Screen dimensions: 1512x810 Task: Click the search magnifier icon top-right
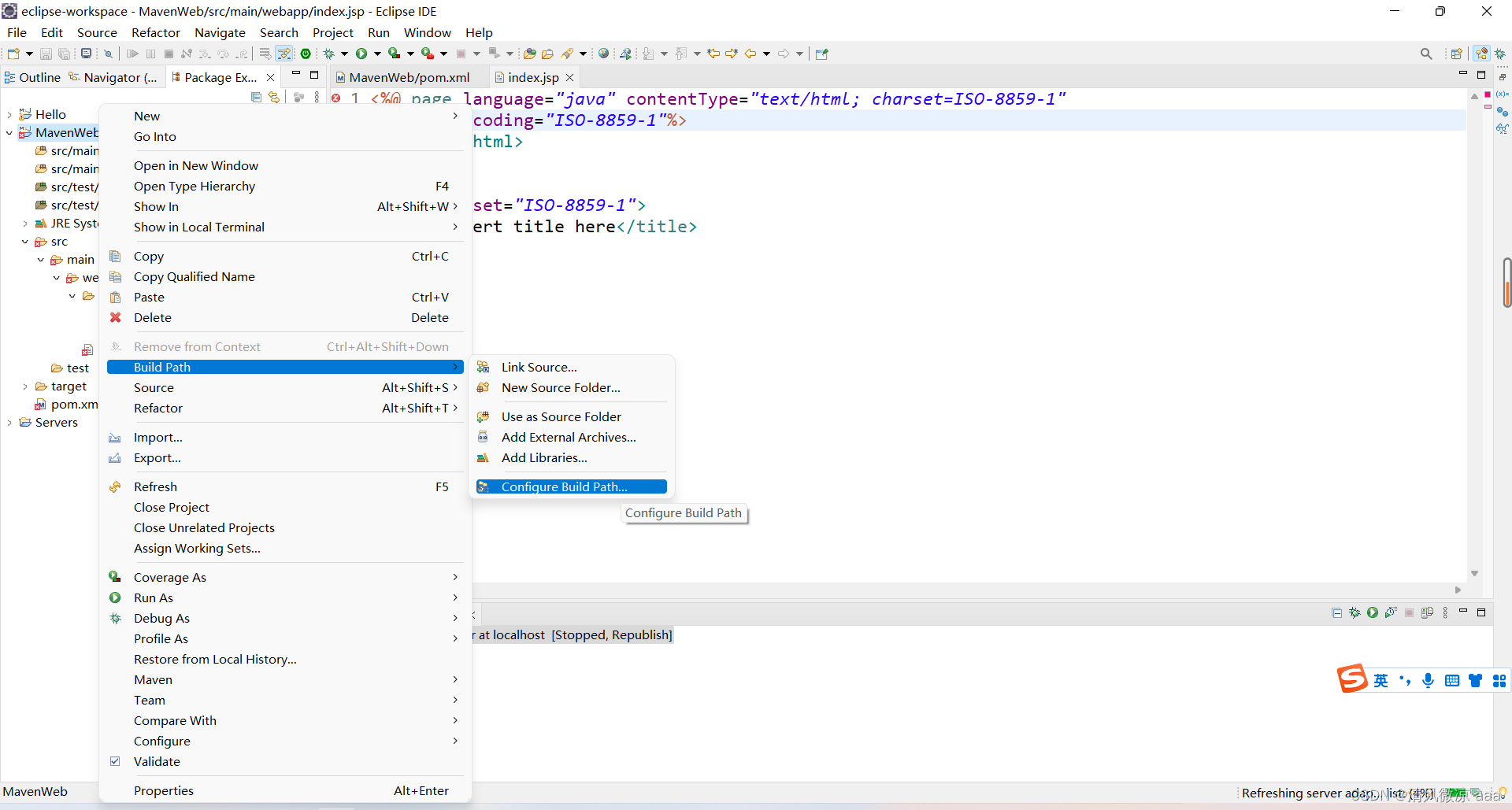click(1425, 53)
